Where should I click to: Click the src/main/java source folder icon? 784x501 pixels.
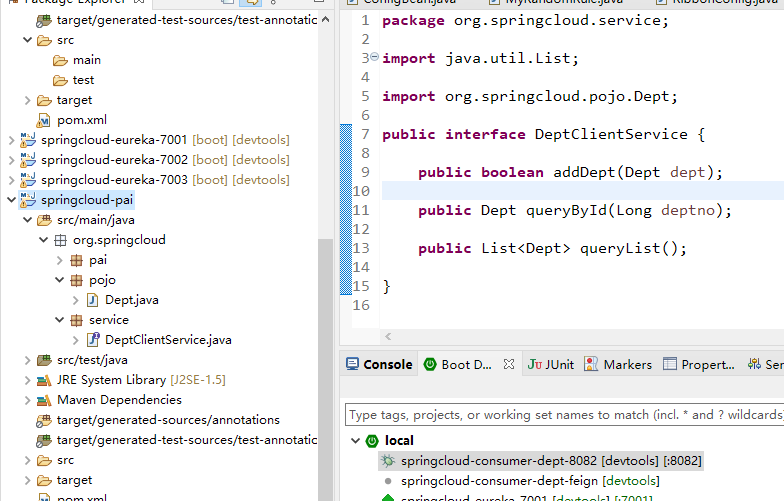point(44,220)
